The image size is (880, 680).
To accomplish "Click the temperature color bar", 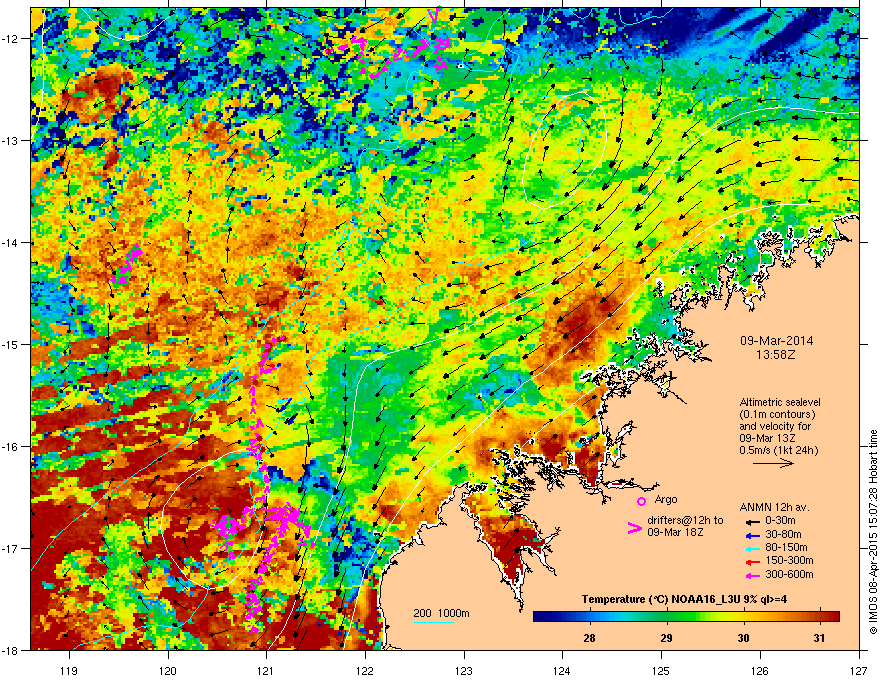I will (x=686, y=617).
